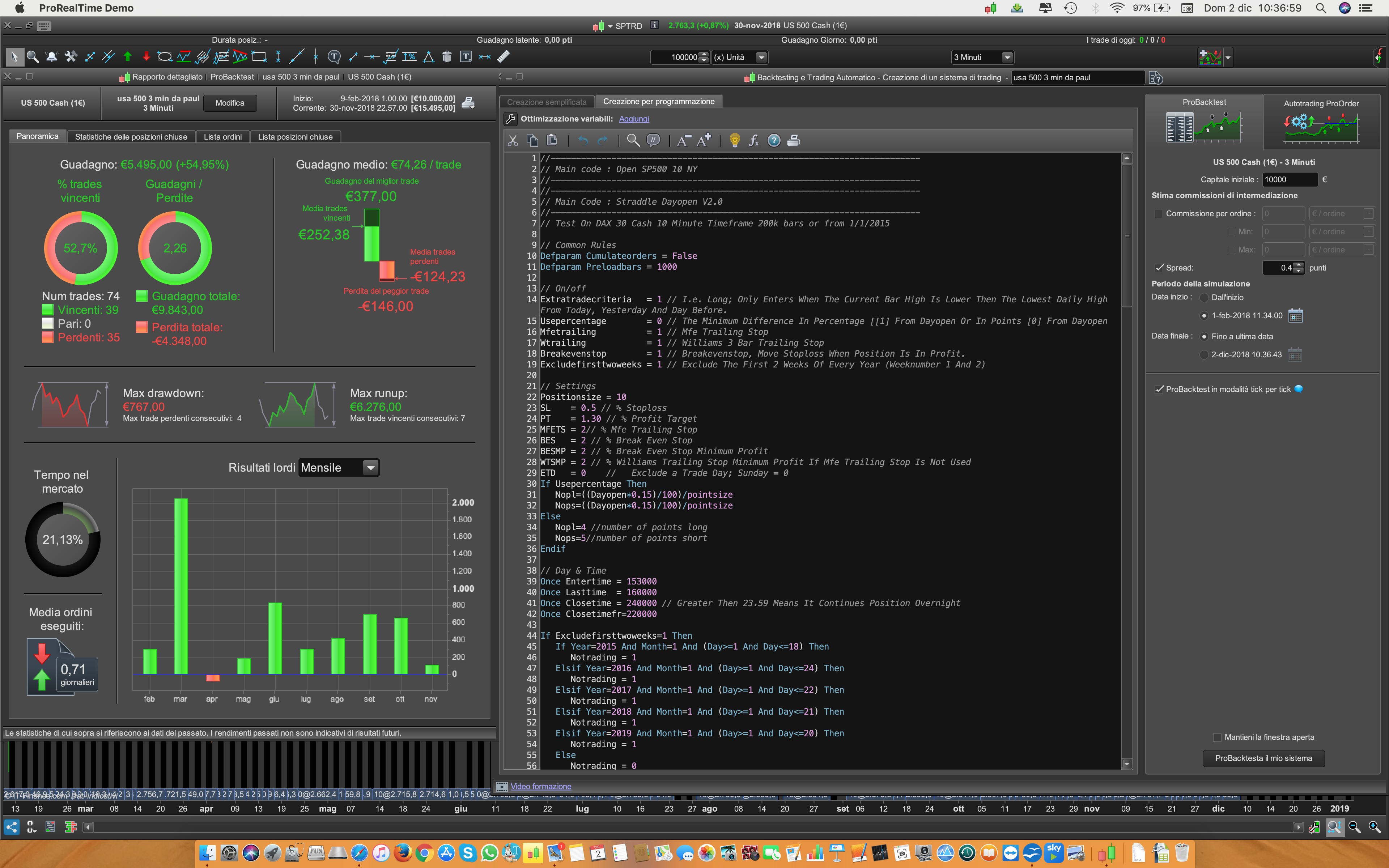
Task: Select the alert bell tool
Action: 52,57
